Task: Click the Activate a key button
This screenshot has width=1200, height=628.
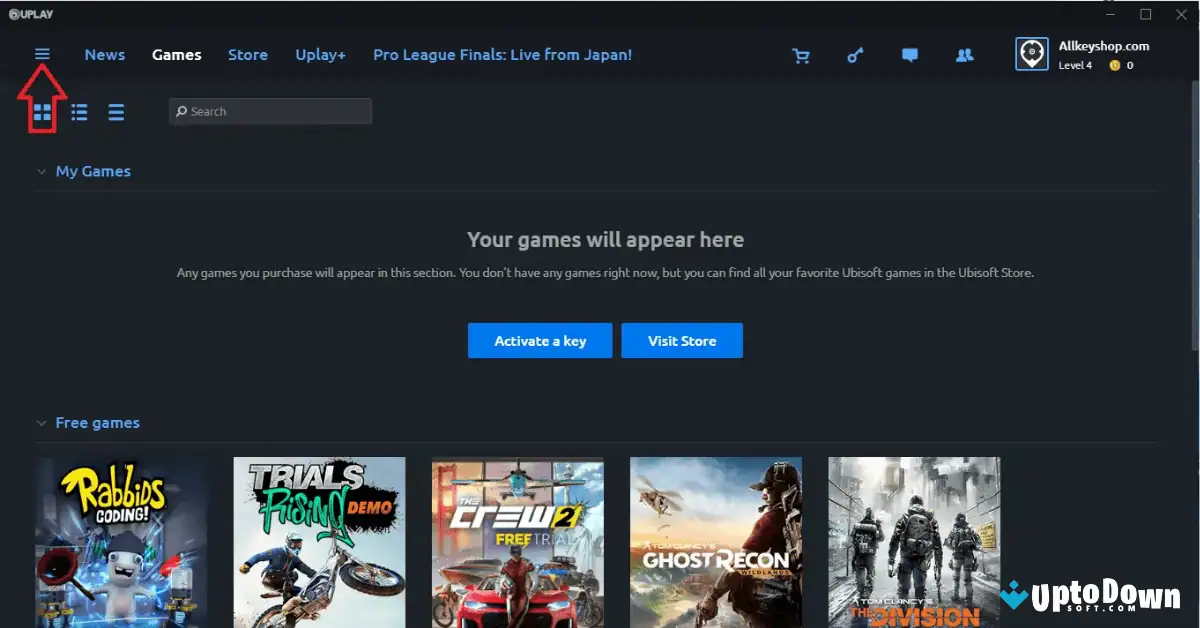Action: [x=539, y=340]
